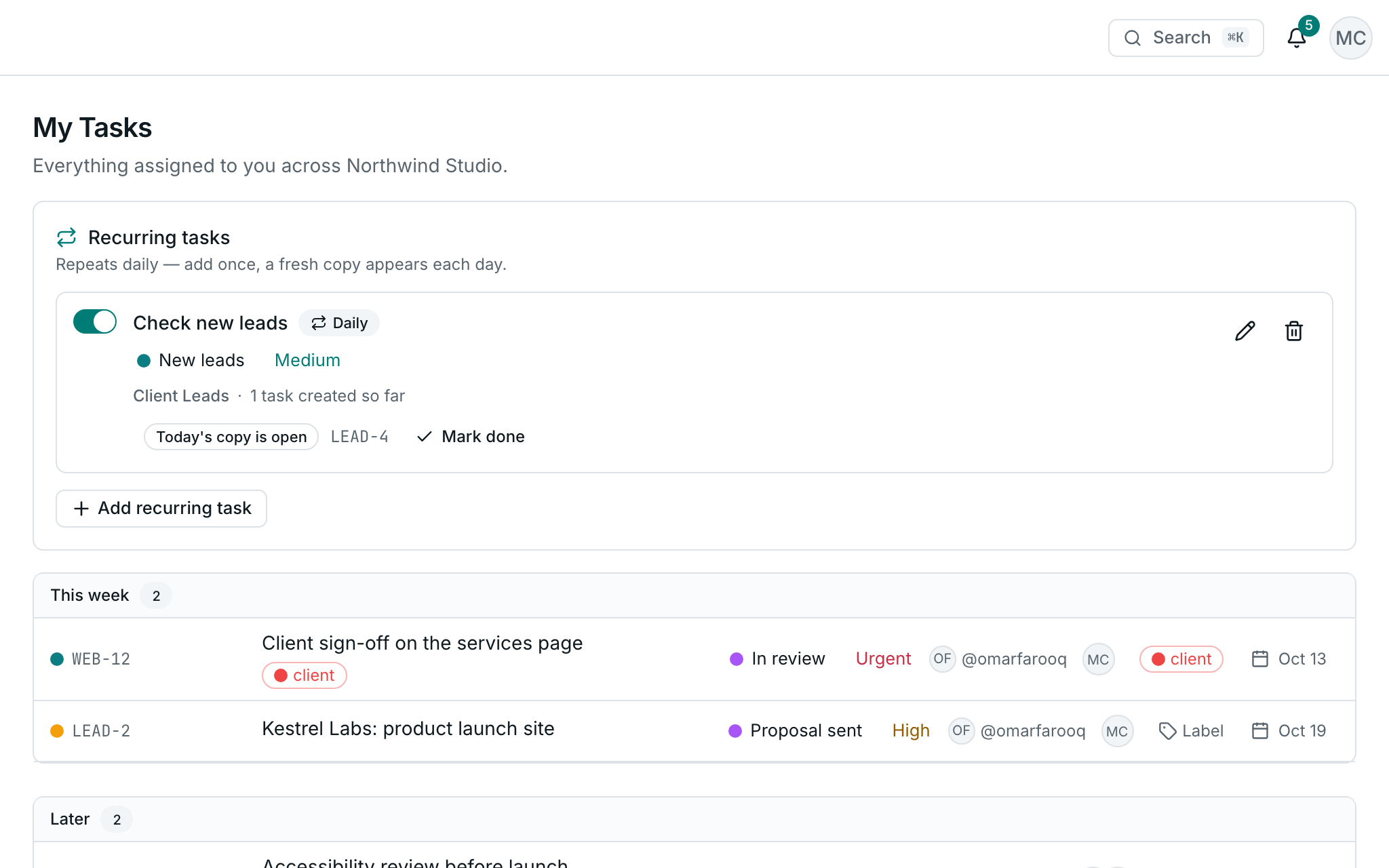The image size is (1389, 868).
Task: Click Today's copy is open badge
Action: pyautogui.click(x=231, y=437)
